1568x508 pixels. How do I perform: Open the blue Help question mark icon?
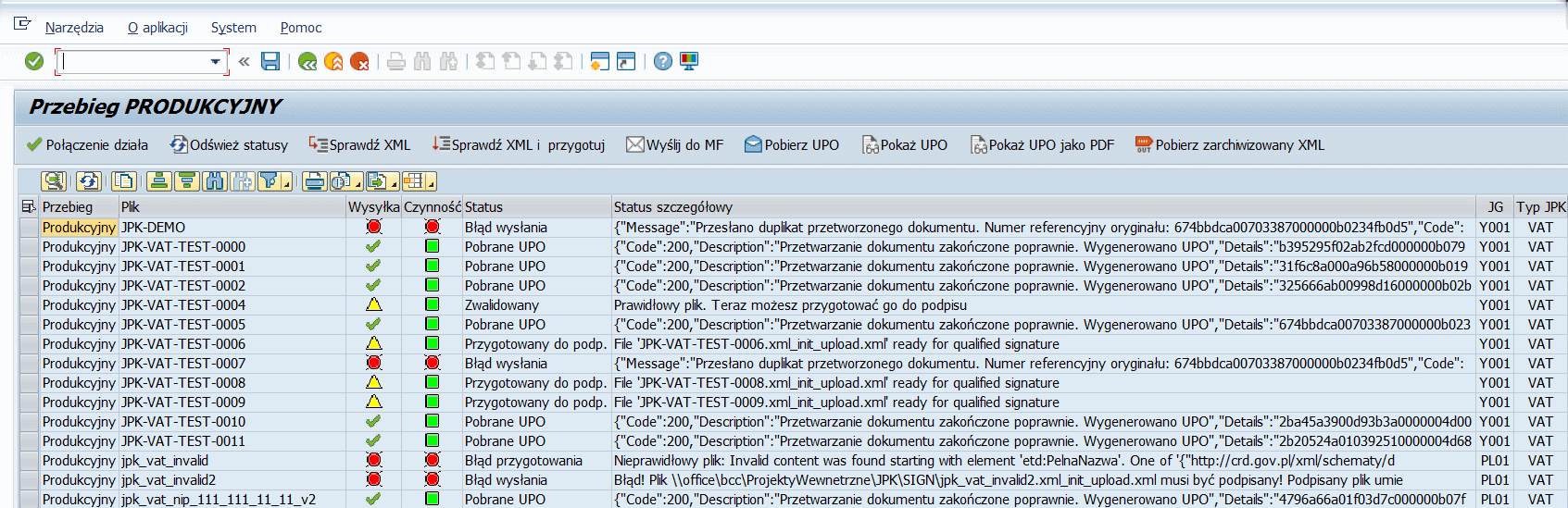(x=663, y=61)
